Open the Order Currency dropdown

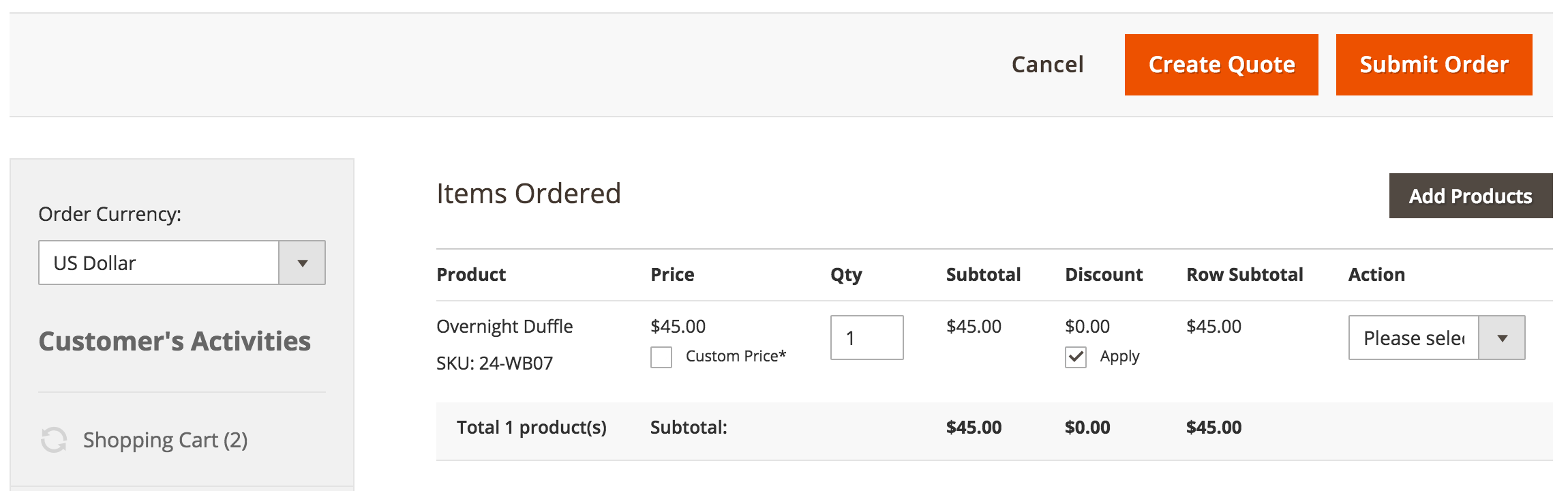[181, 263]
